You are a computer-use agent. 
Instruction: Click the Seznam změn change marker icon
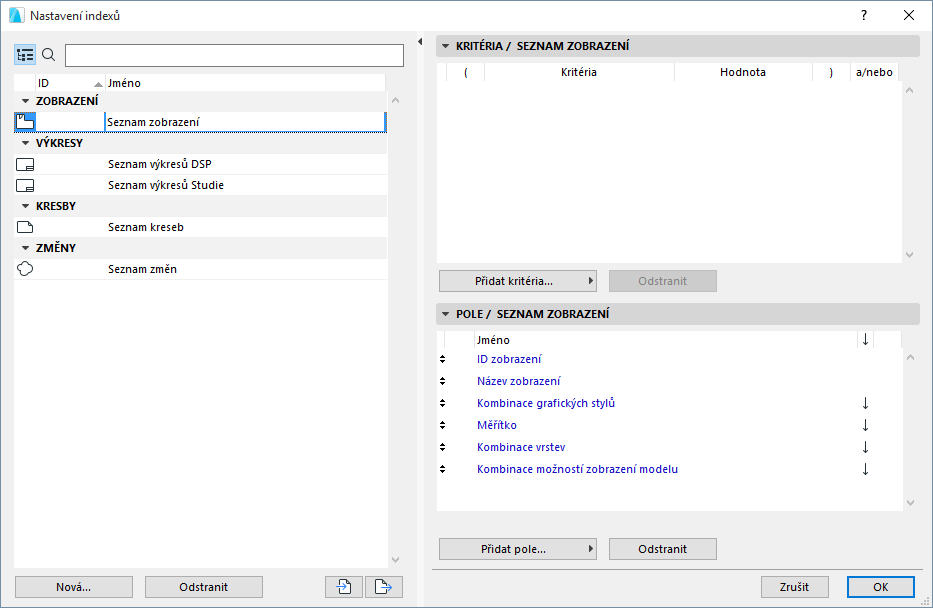tap(23, 268)
